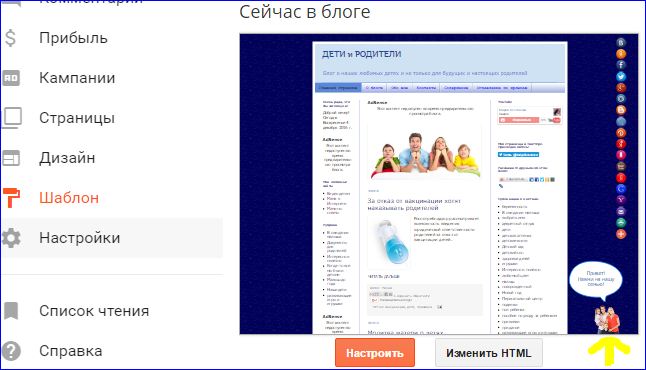Click the blue Google G icon in preview
Viewport: 646px width, 370px height.
pyautogui.click(x=621, y=189)
